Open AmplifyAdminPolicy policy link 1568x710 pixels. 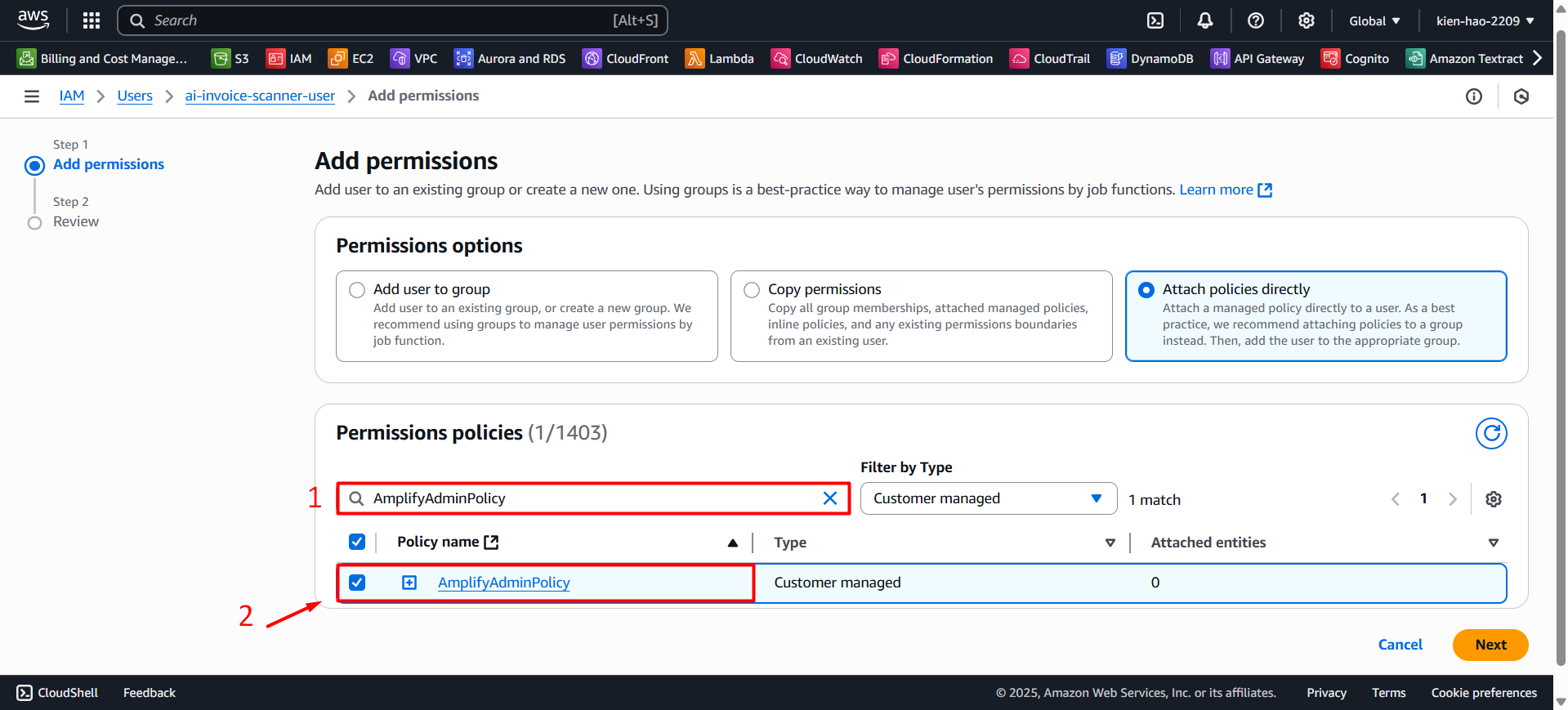504,583
